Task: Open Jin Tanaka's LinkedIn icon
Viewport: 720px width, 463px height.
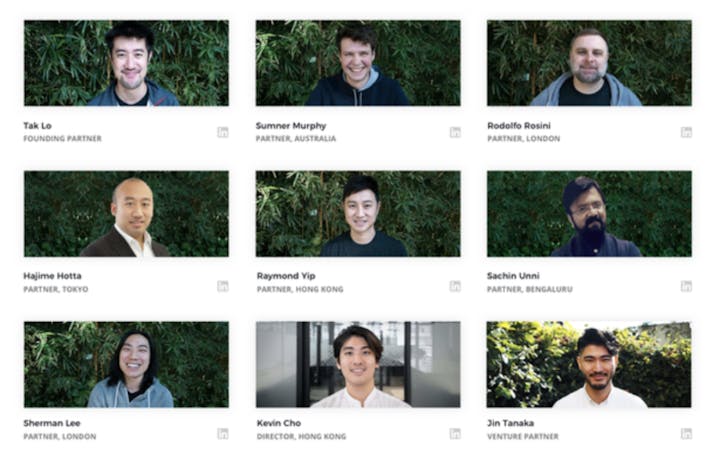Action: pyautogui.click(x=686, y=434)
